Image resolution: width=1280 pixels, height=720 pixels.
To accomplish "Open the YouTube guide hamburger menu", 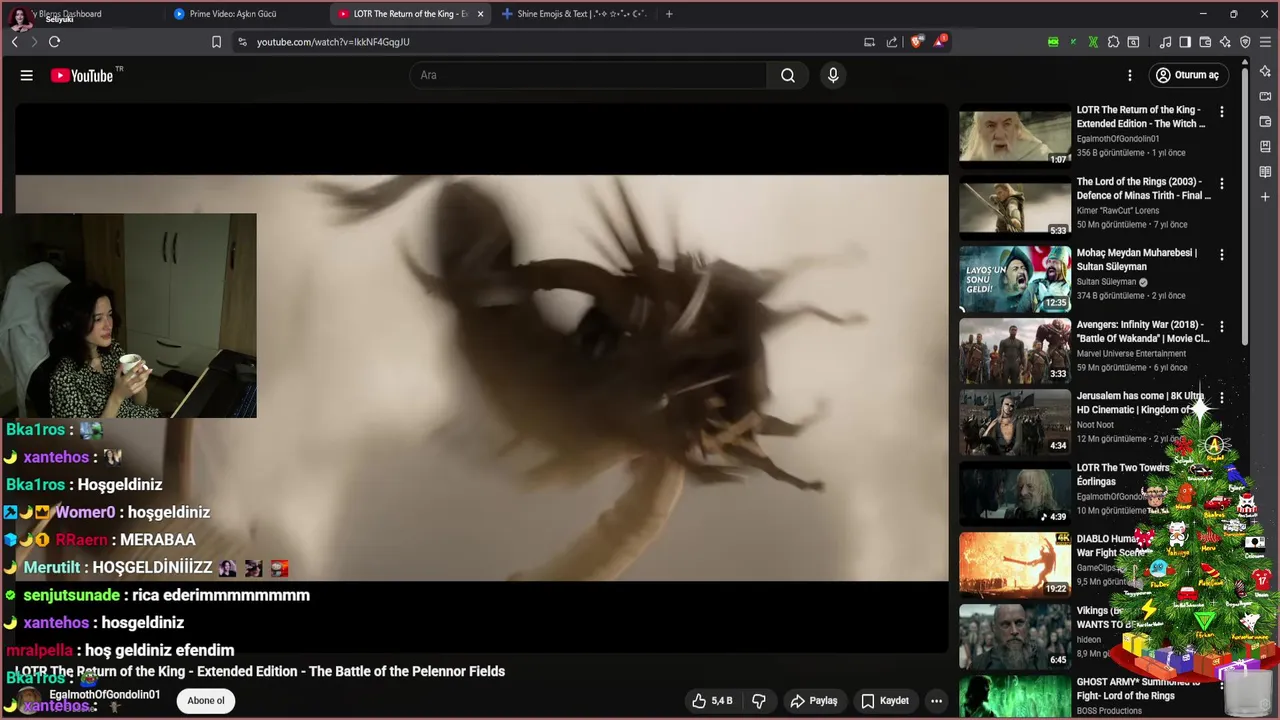I will 27,75.
